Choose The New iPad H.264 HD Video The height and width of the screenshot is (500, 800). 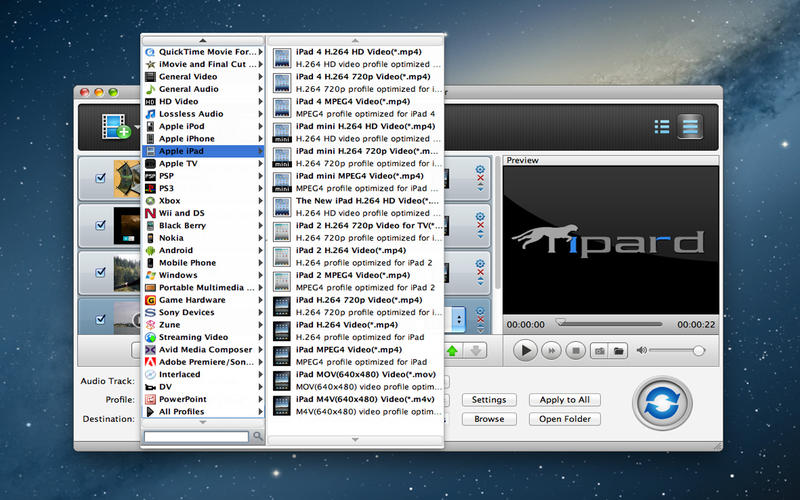(356, 207)
